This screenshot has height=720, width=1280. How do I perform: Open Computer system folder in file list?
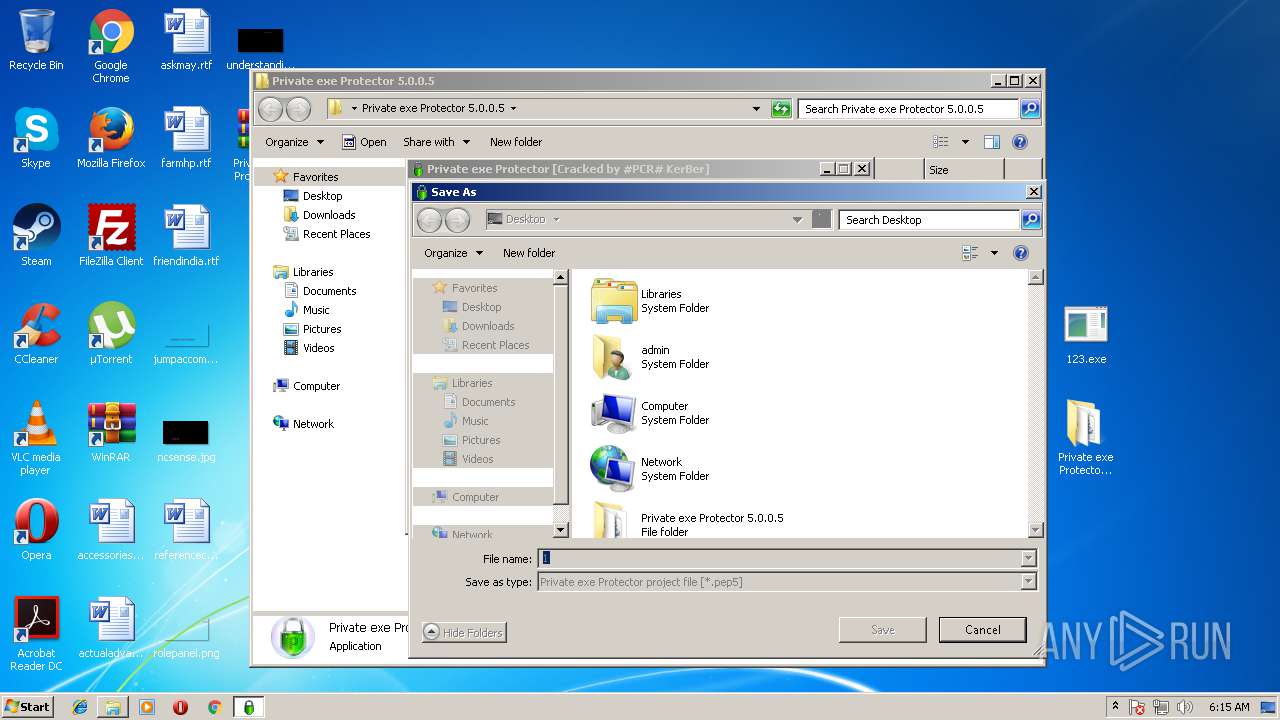tap(650, 413)
